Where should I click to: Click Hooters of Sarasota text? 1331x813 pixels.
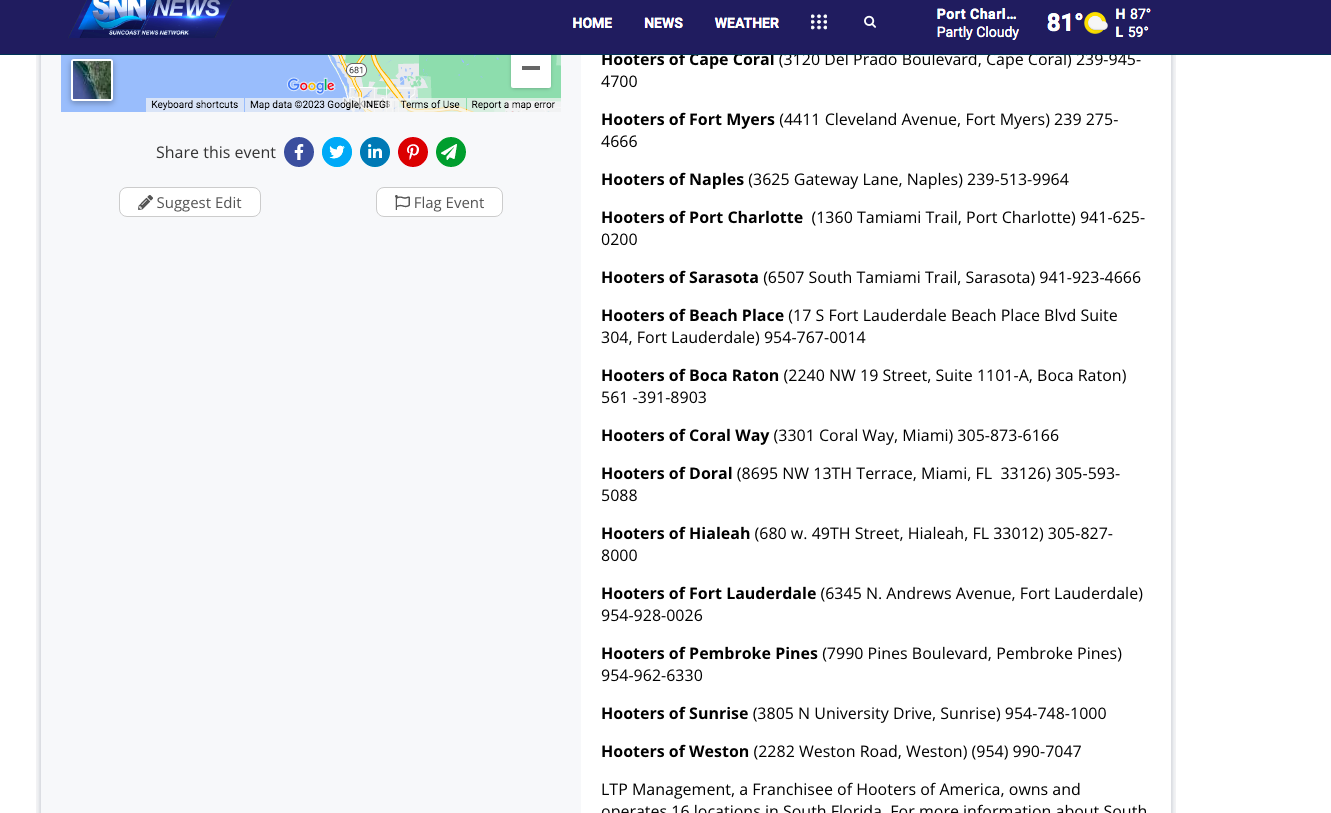click(x=680, y=277)
